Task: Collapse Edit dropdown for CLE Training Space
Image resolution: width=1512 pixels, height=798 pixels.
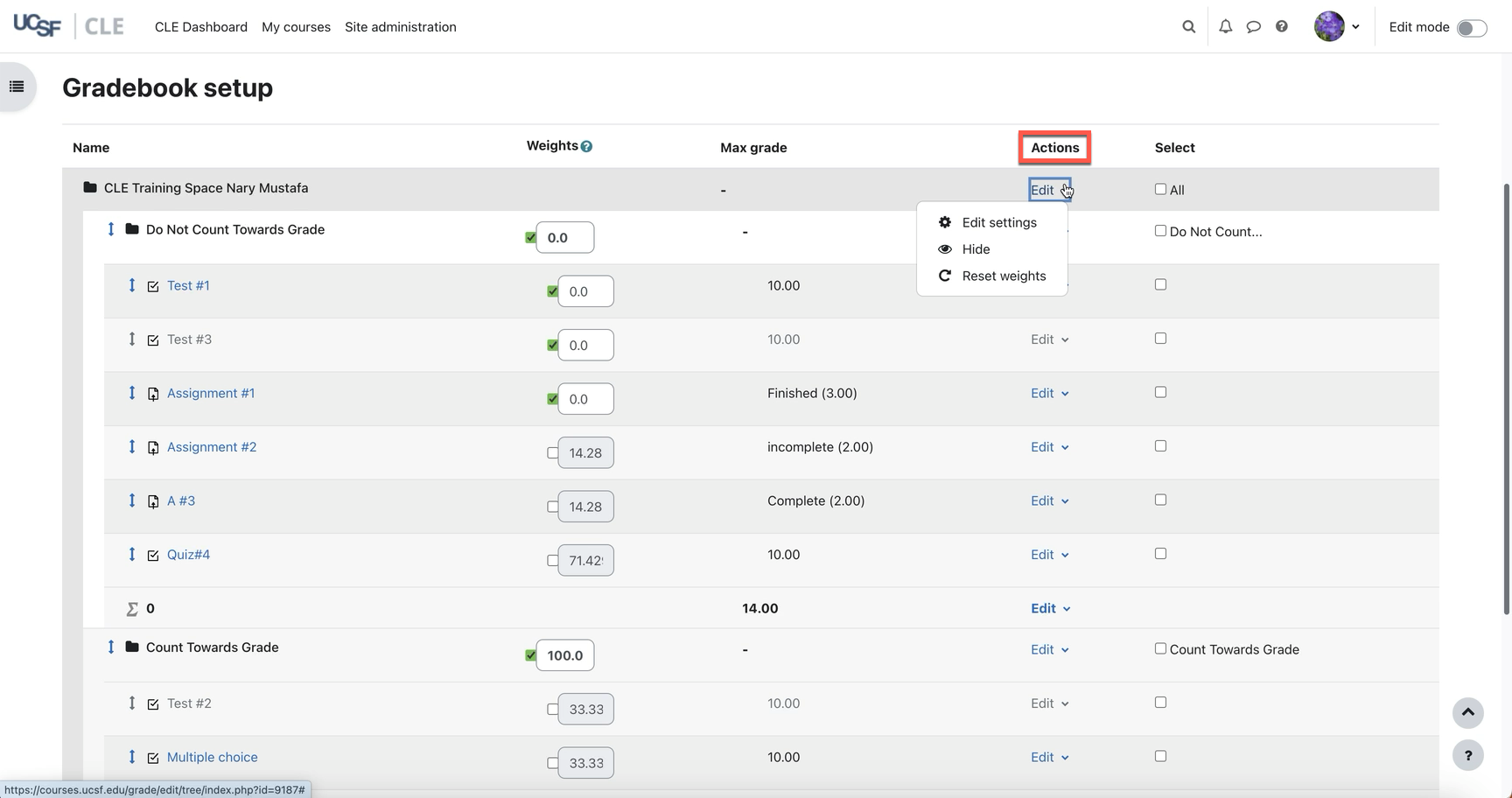Action: (1050, 190)
